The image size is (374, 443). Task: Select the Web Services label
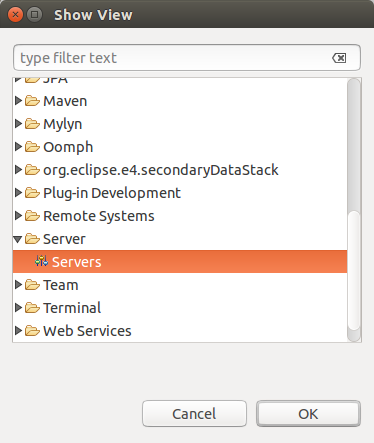click(x=87, y=331)
